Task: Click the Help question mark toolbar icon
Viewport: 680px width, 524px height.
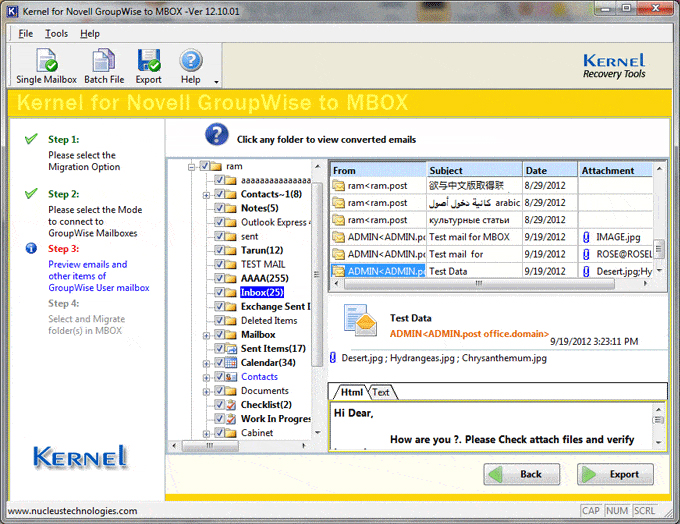Action: coord(190,60)
